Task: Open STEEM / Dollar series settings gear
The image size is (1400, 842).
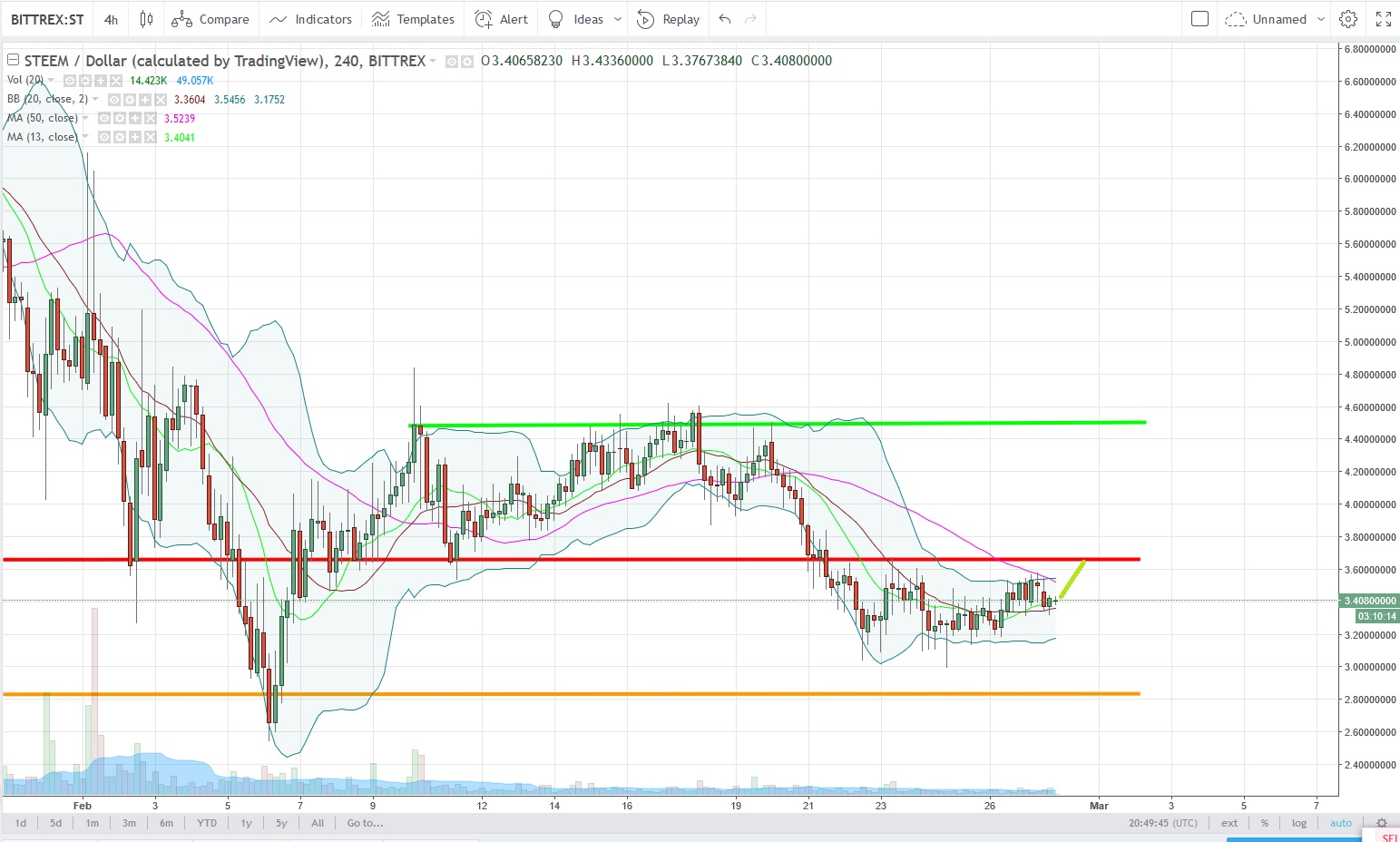Action: (466, 62)
